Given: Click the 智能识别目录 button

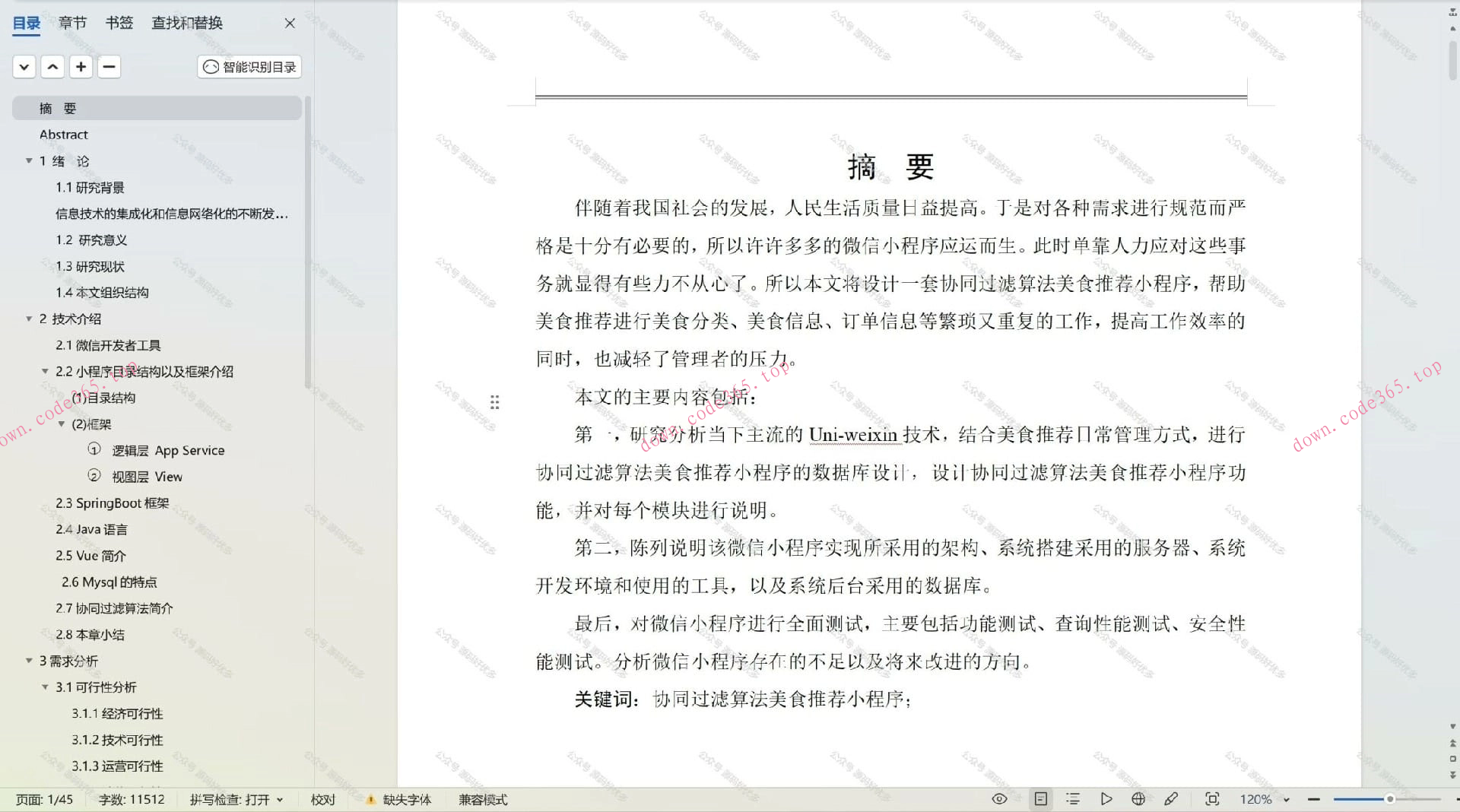Looking at the screenshot, I should click(249, 67).
